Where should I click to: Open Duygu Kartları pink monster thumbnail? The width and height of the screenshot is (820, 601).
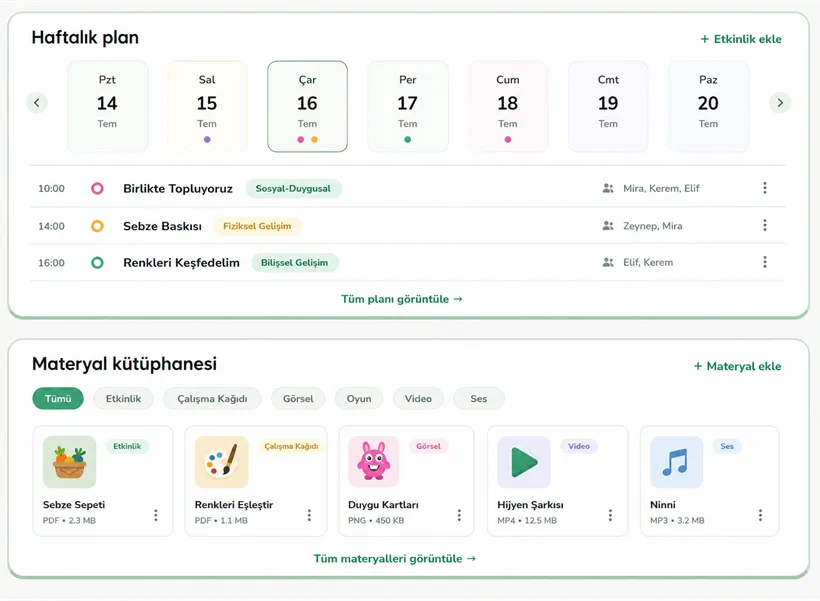[x=373, y=462]
